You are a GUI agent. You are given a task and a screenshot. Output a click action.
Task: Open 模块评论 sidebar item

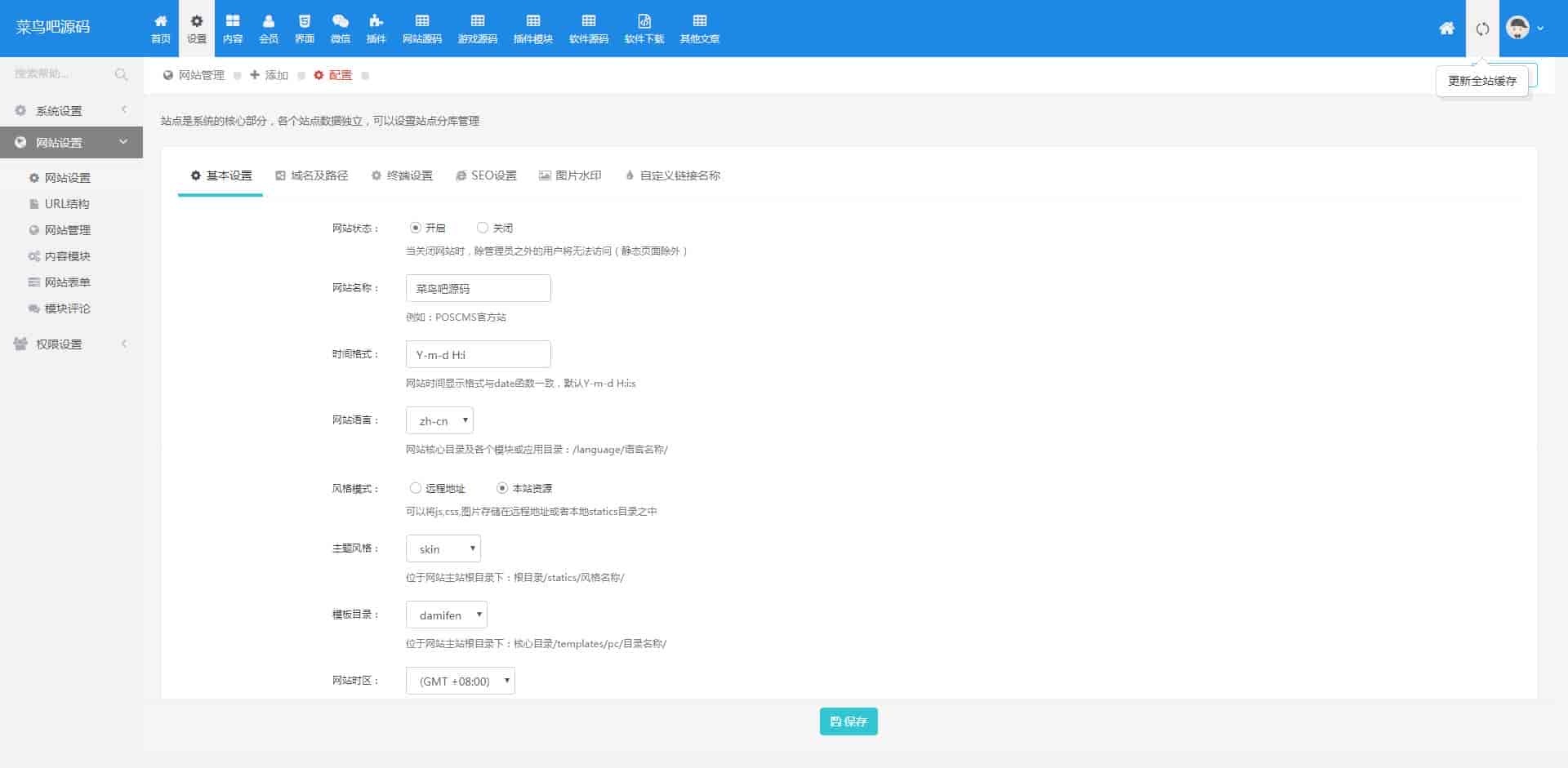tap(67, 308)
